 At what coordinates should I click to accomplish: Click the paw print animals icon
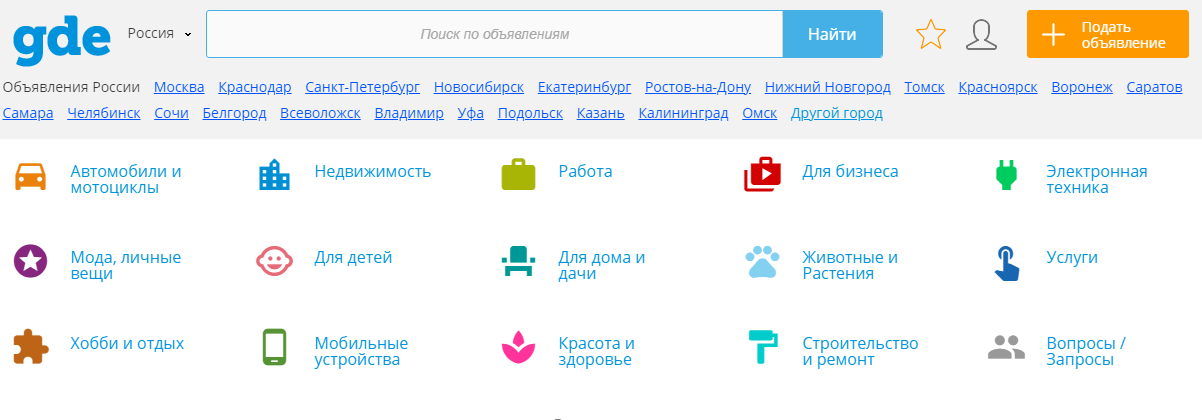click(x=762, y=262)
